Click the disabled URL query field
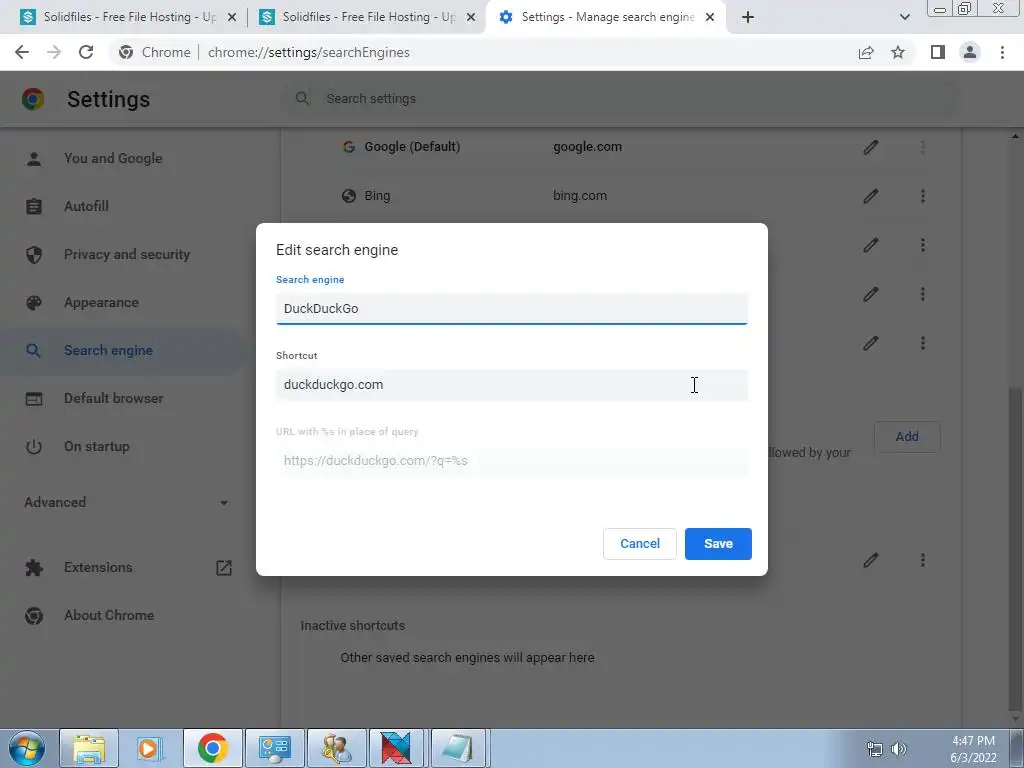1024x768 pixels. [511, 460]
